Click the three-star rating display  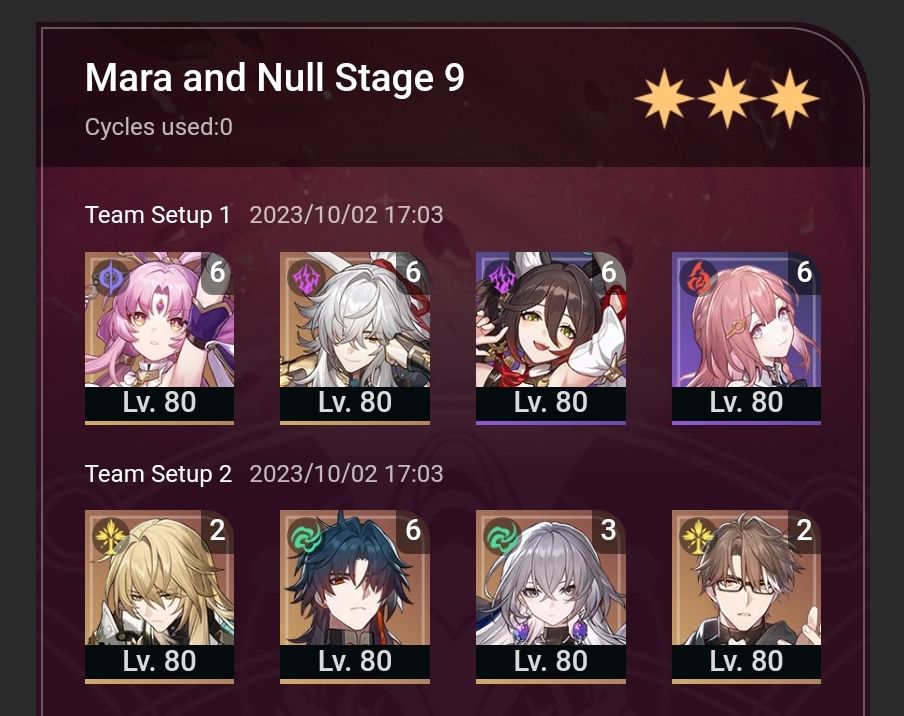(726, 98)
